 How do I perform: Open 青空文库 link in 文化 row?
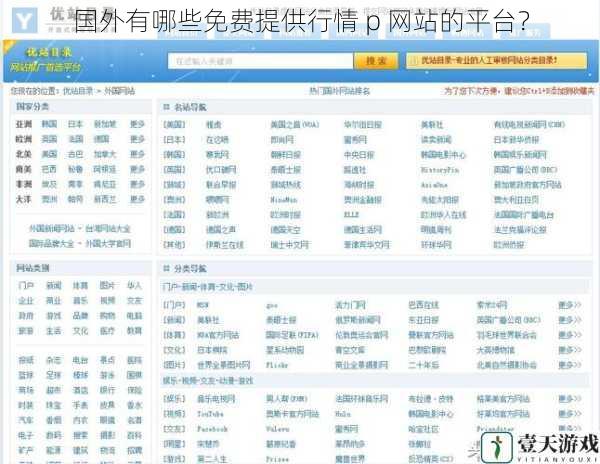point(350,350)
